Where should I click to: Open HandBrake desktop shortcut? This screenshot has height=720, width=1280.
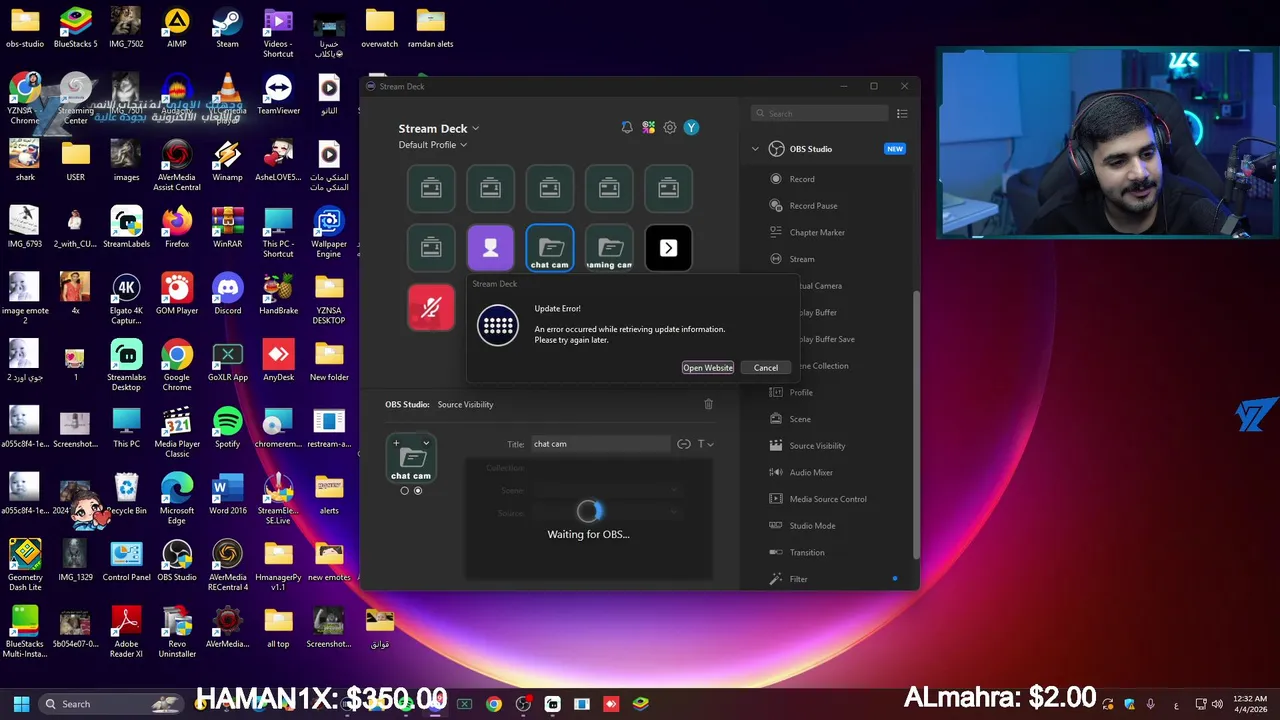click(x=278, y=294)
